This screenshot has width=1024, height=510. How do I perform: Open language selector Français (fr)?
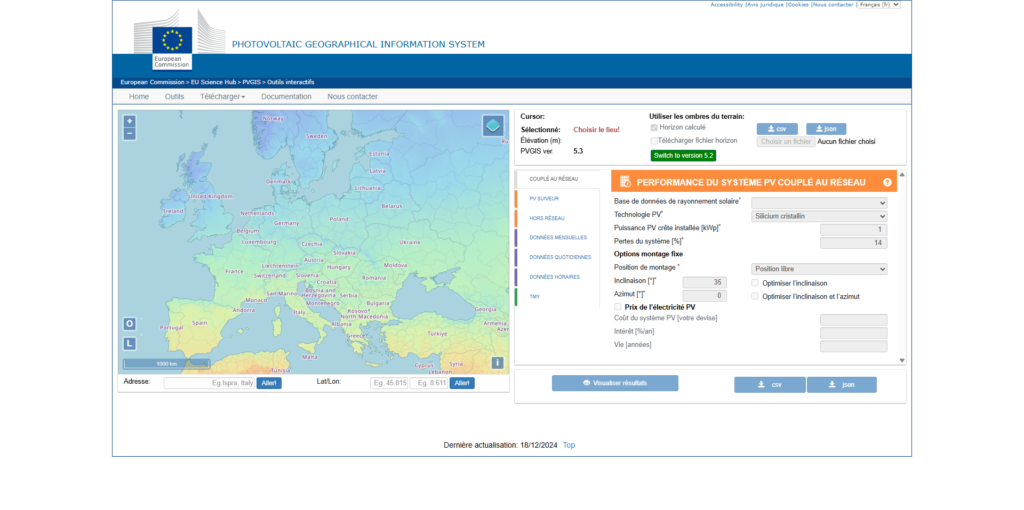click(x=879, y=5)
